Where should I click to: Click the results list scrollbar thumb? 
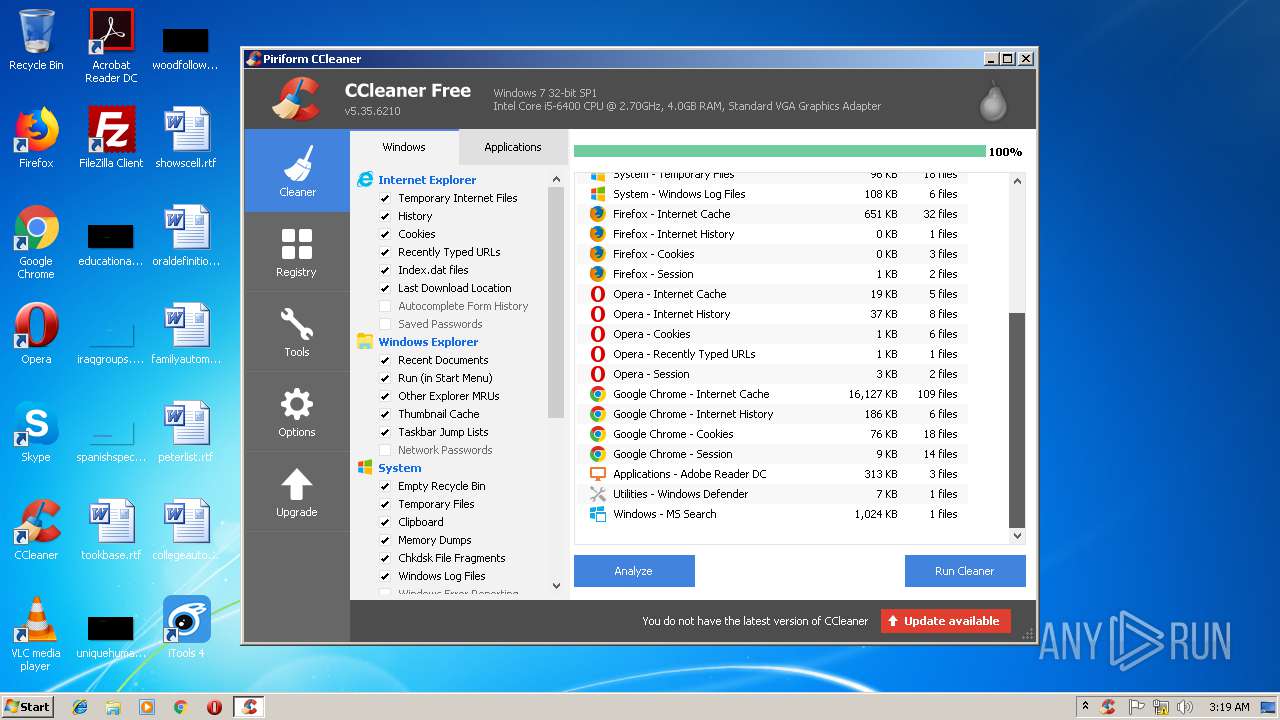(x=1018, y=420)
